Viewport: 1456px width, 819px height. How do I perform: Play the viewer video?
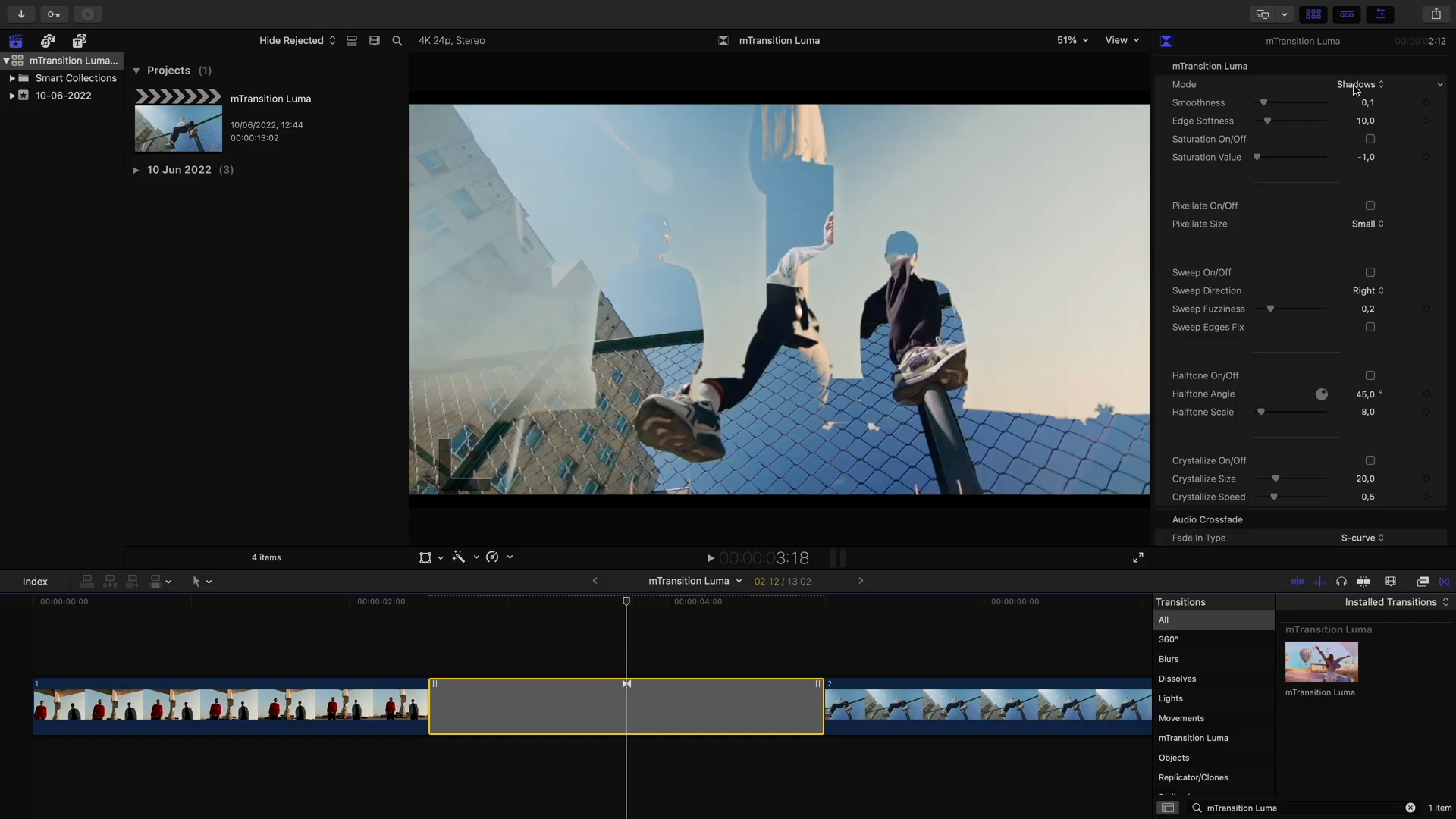tap(711, 558)
